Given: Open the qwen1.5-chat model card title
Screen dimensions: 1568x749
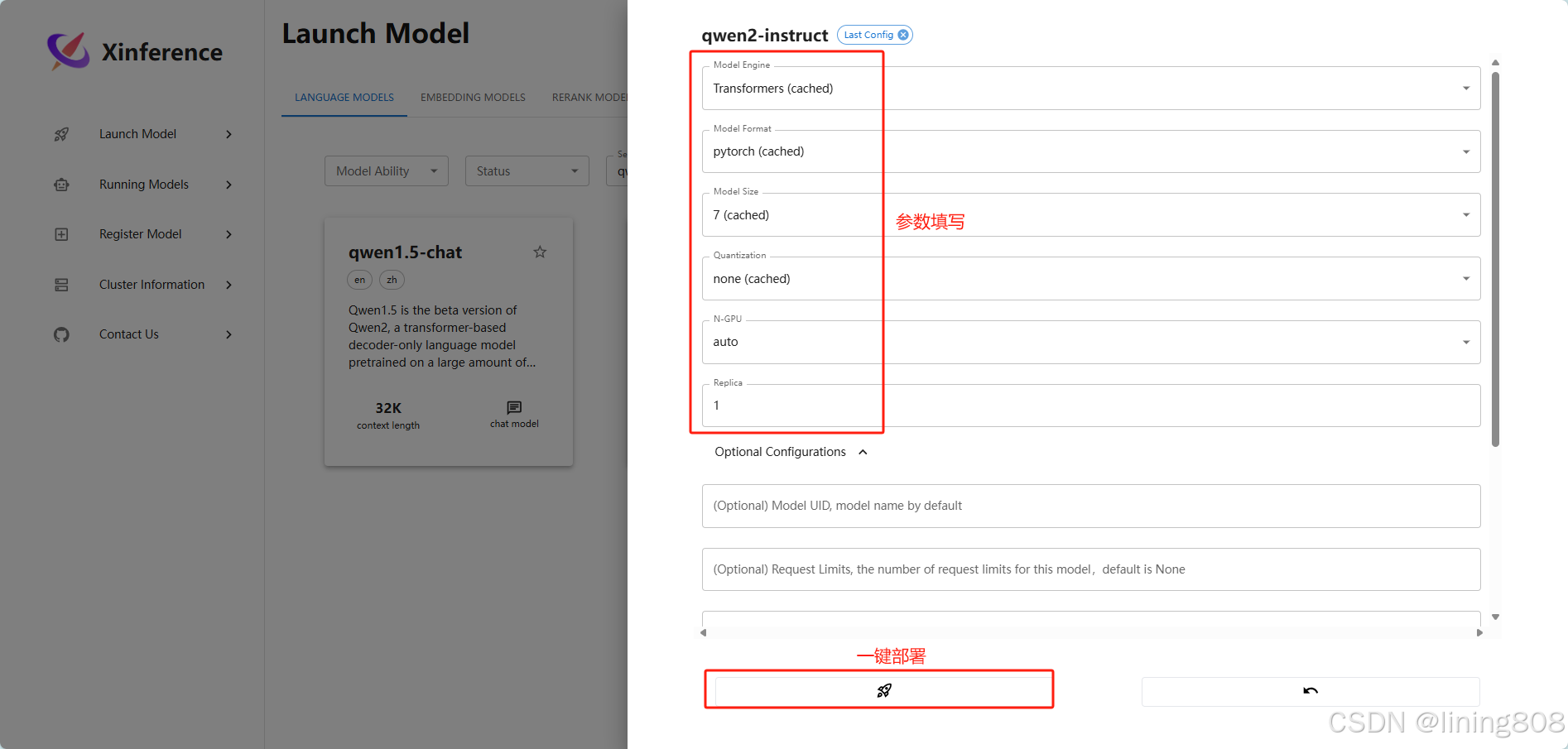Looking at the screenshot, I should pyautogui.click(x=405, y=252).
